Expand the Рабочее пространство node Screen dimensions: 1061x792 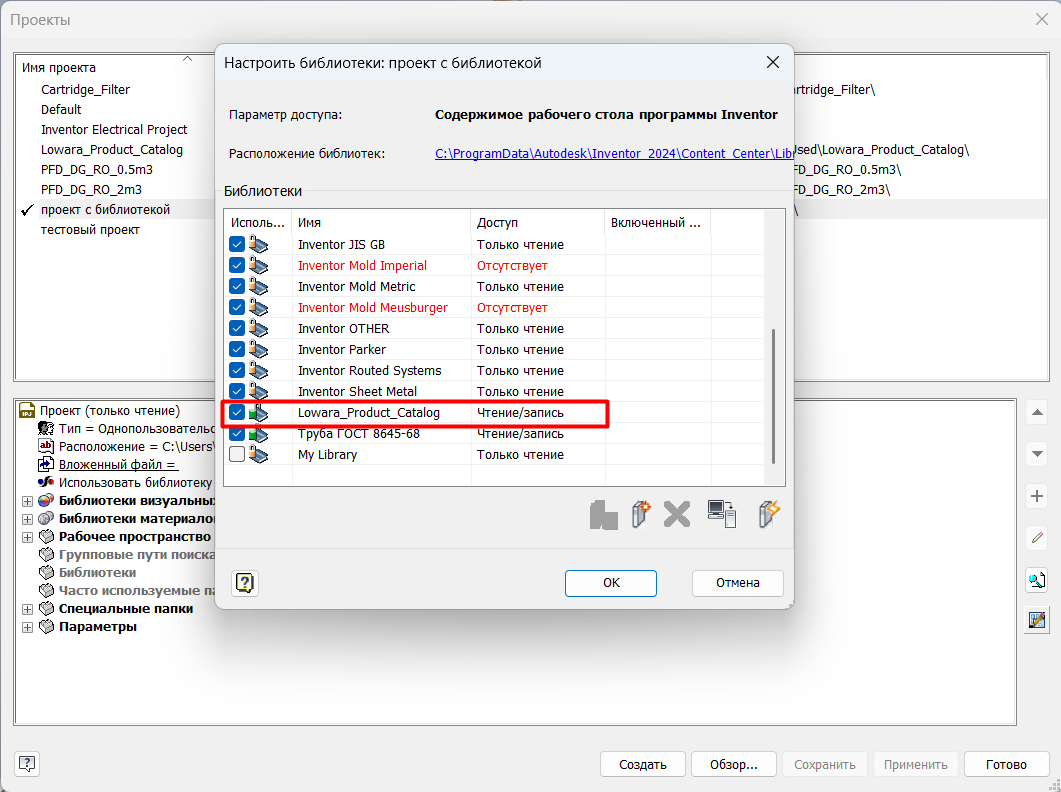[28, 537]
